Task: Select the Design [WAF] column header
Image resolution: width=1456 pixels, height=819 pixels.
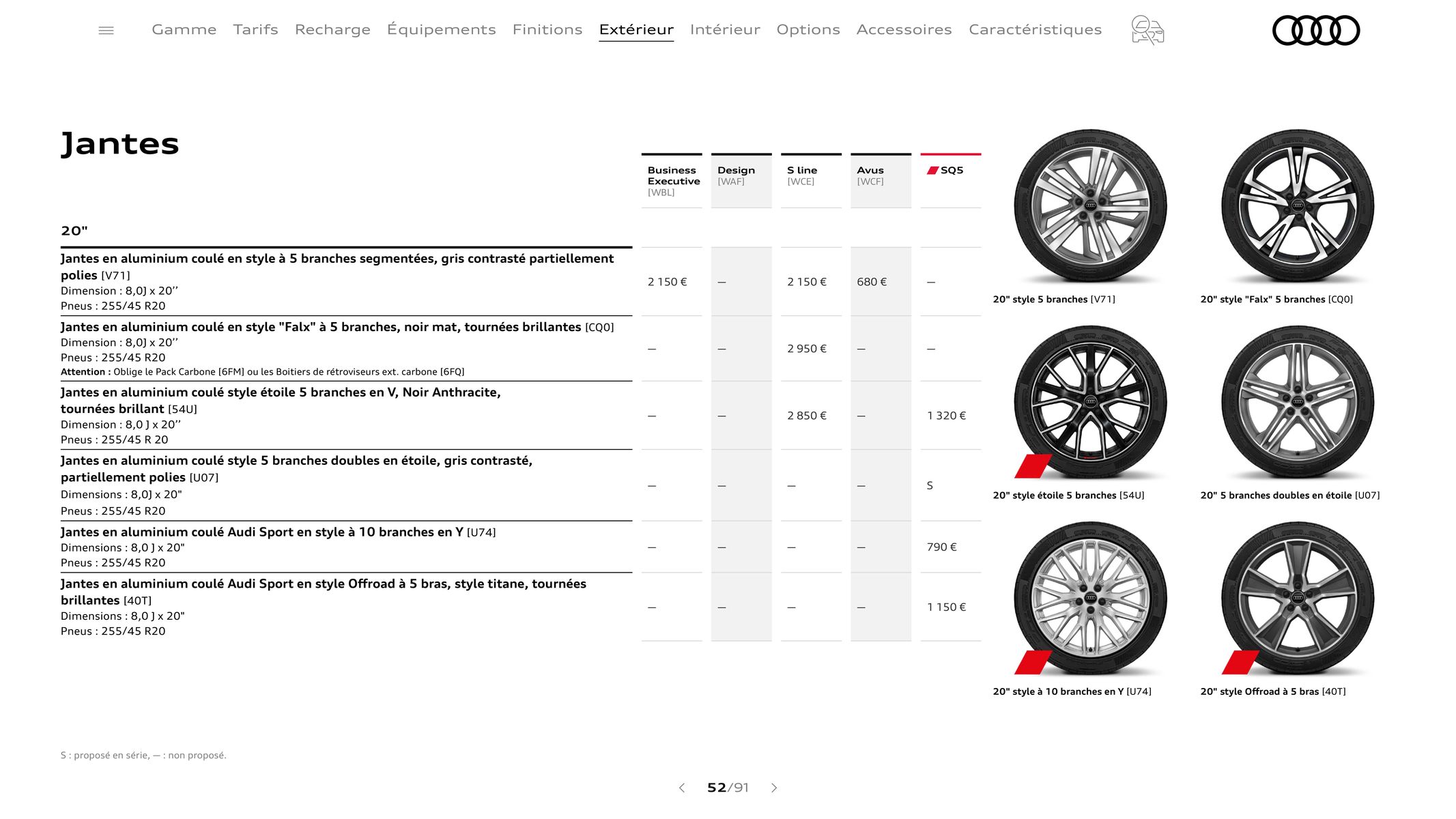Action: click(x=741, y=181)
